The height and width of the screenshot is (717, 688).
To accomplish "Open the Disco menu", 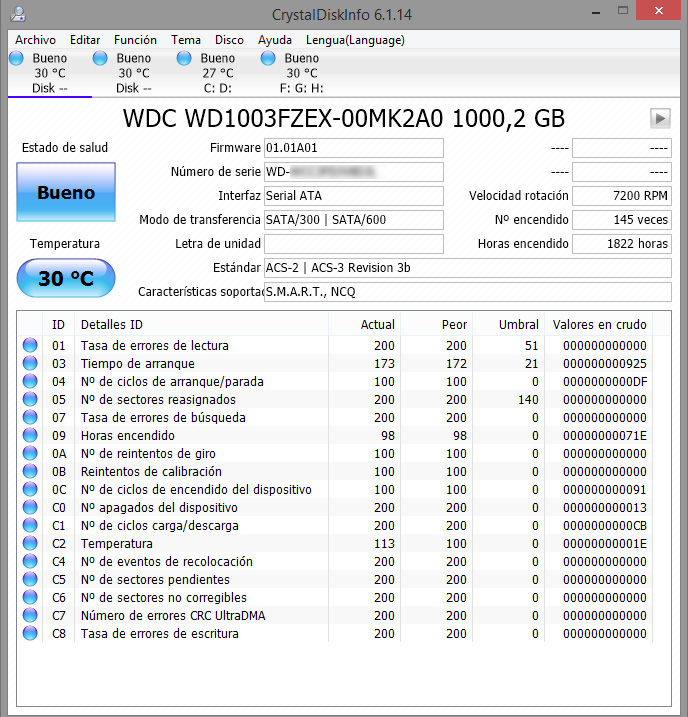I will click(229, 40).
